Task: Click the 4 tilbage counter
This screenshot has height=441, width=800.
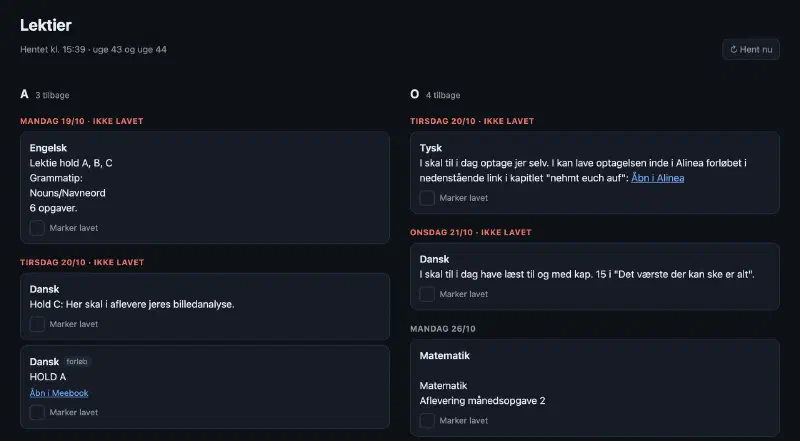Action: pyautogui.click(x=443, y=95)
